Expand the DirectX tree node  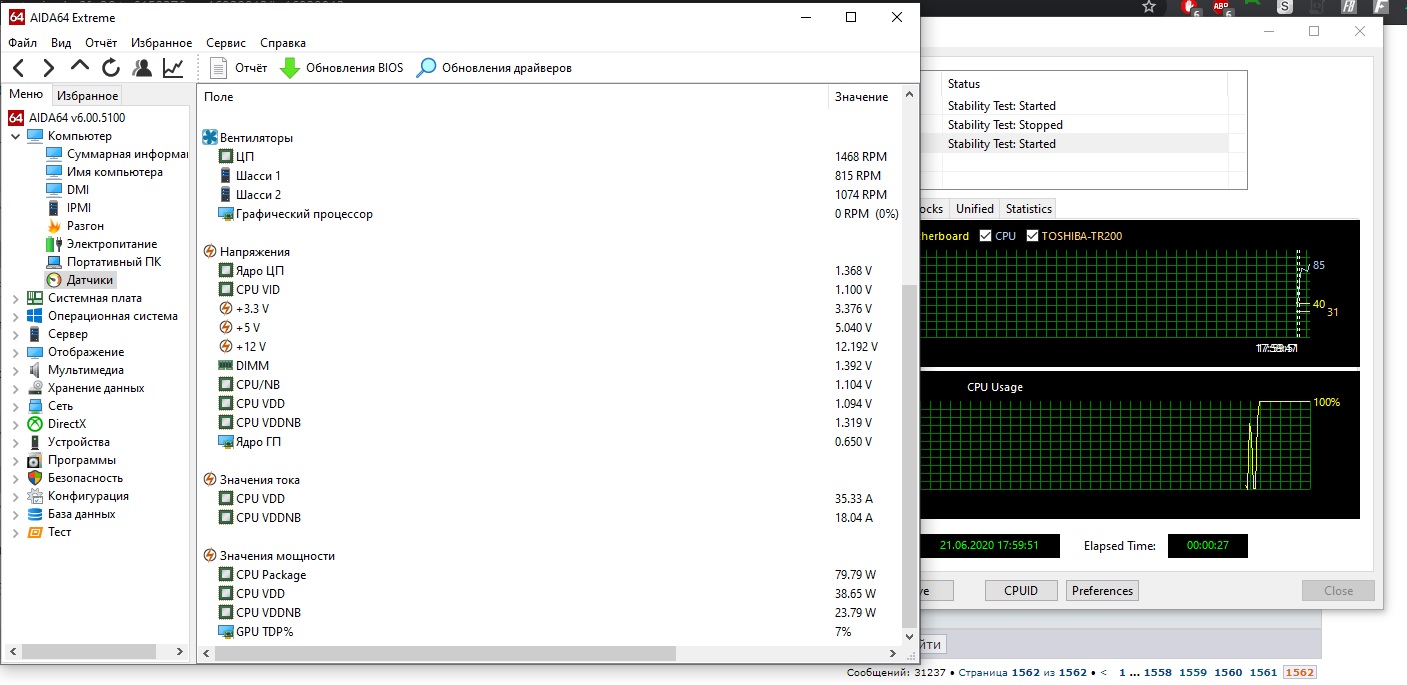click(x=15, y=424)
